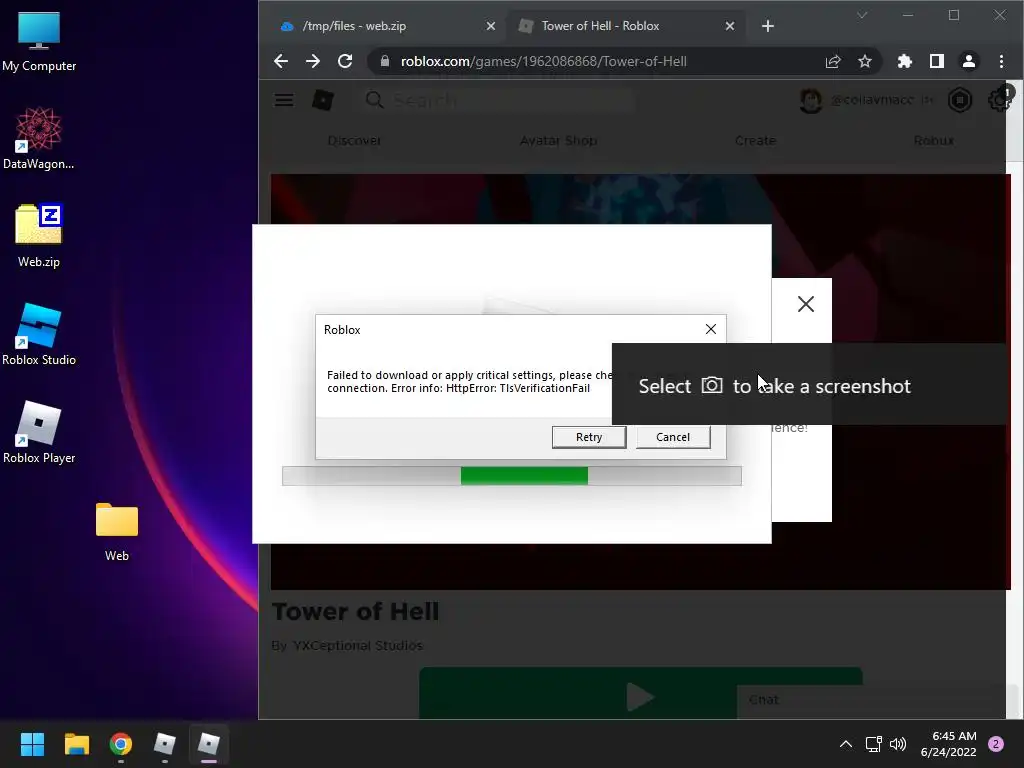This screenshot has width=1024, height=768.
Task: Open Robux navigation link
Action: point(934,140)
